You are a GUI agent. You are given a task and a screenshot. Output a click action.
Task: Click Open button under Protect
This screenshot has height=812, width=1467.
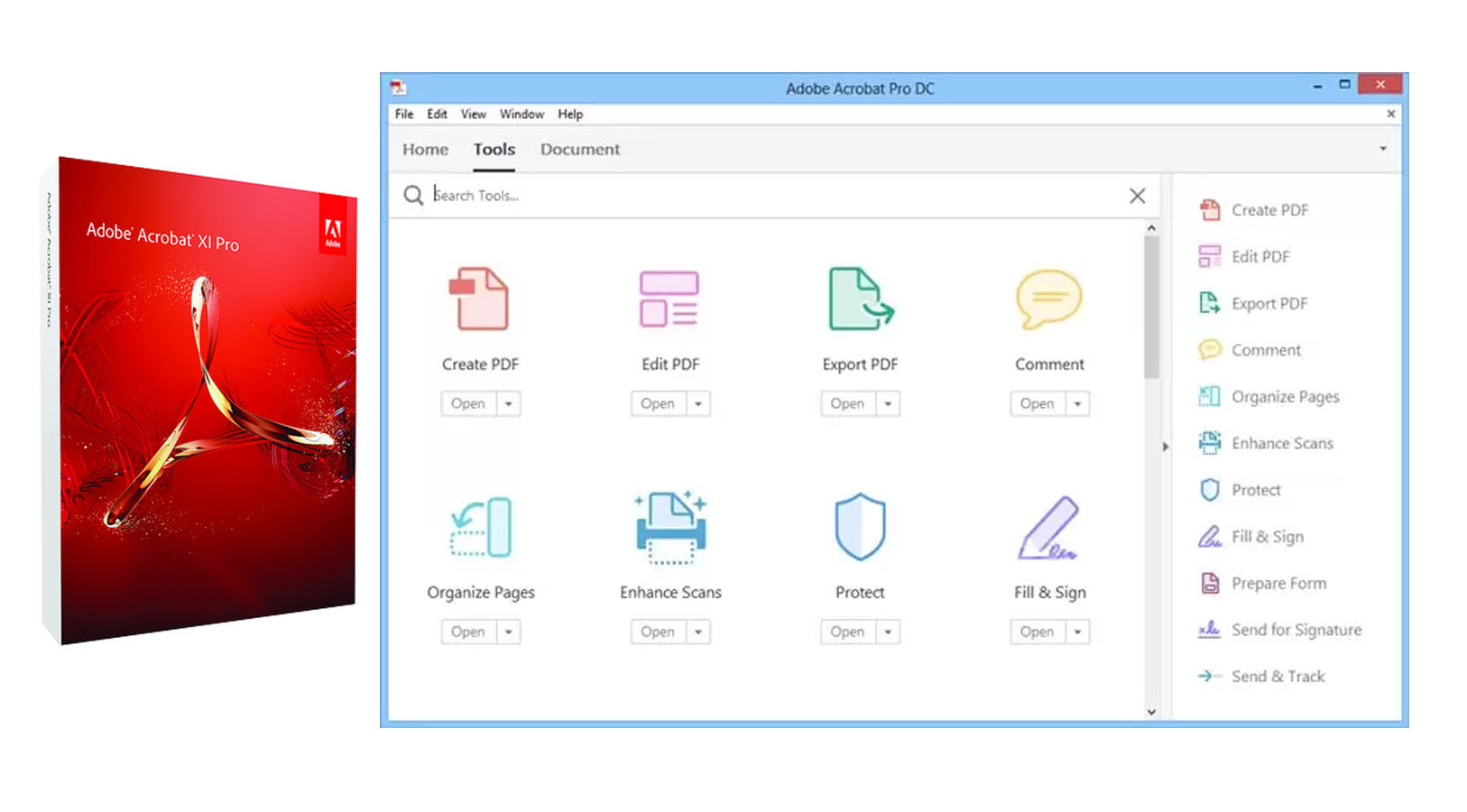848,632
